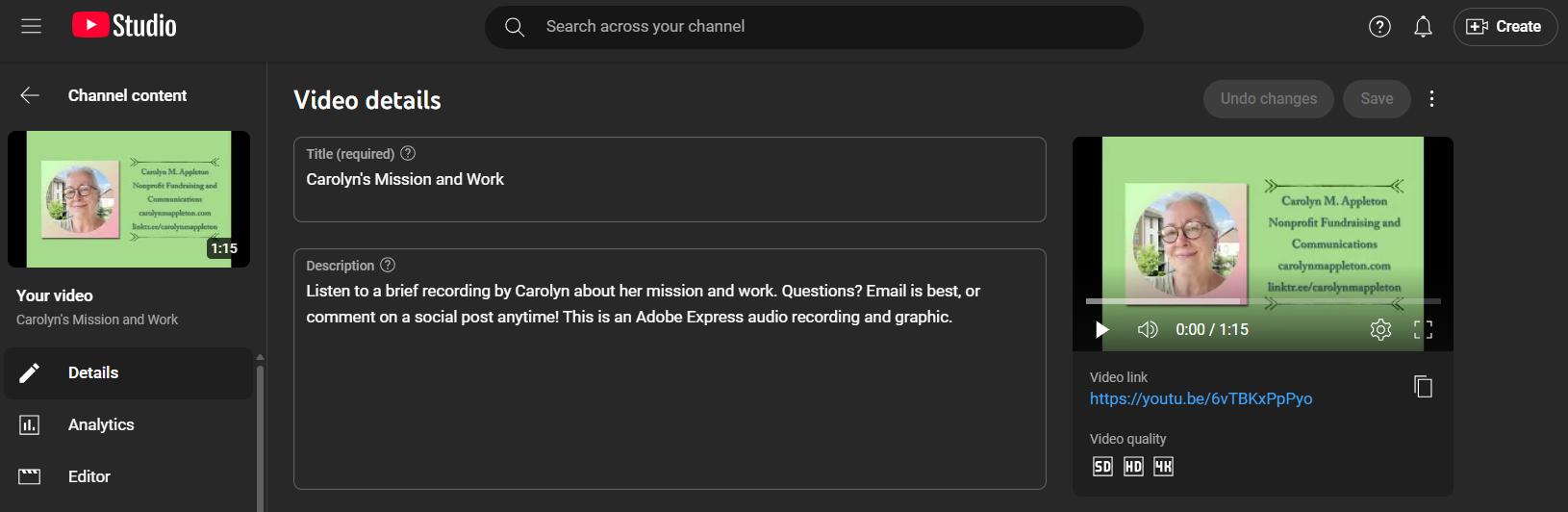
Task: Open the notifications bell
Action: (1423, 27)
